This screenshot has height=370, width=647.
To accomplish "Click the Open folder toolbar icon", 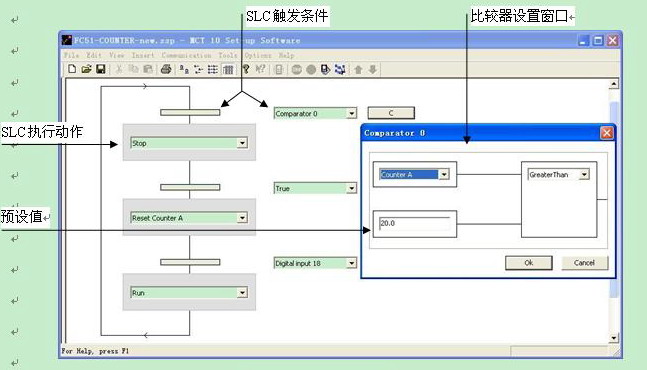I will (86, 69).
